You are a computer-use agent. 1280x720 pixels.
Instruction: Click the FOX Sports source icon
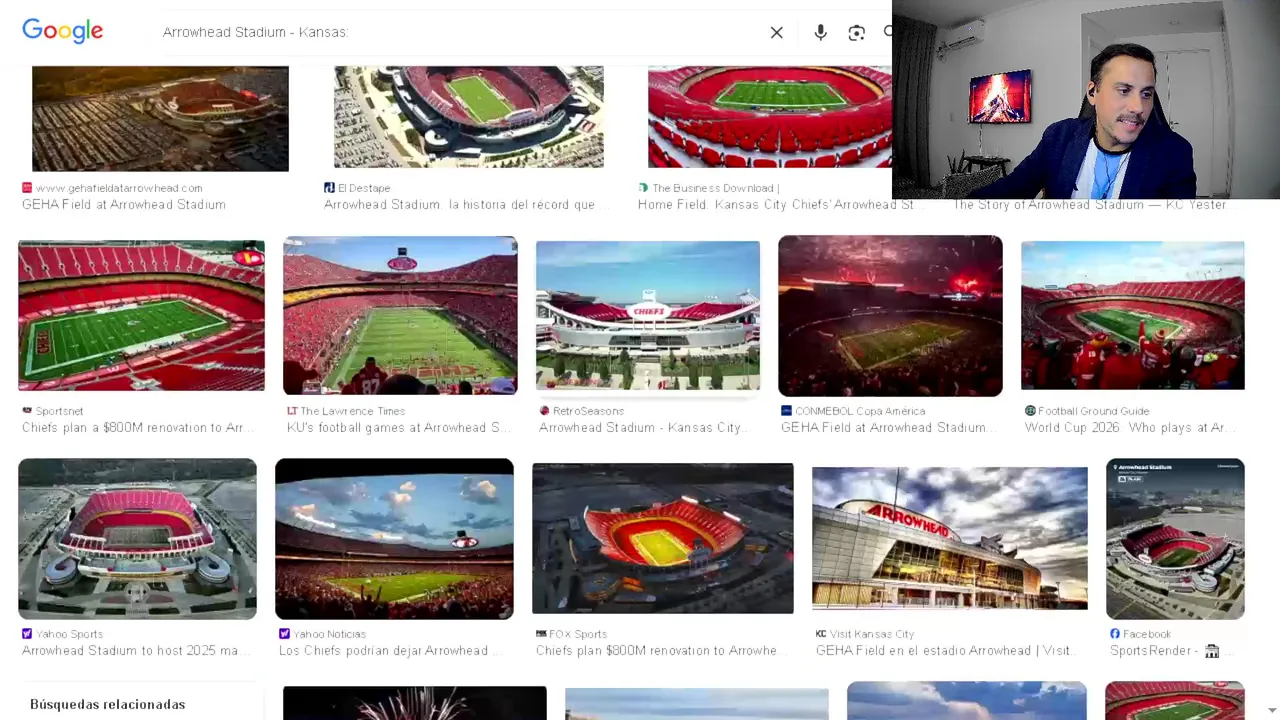click(541, 634)
